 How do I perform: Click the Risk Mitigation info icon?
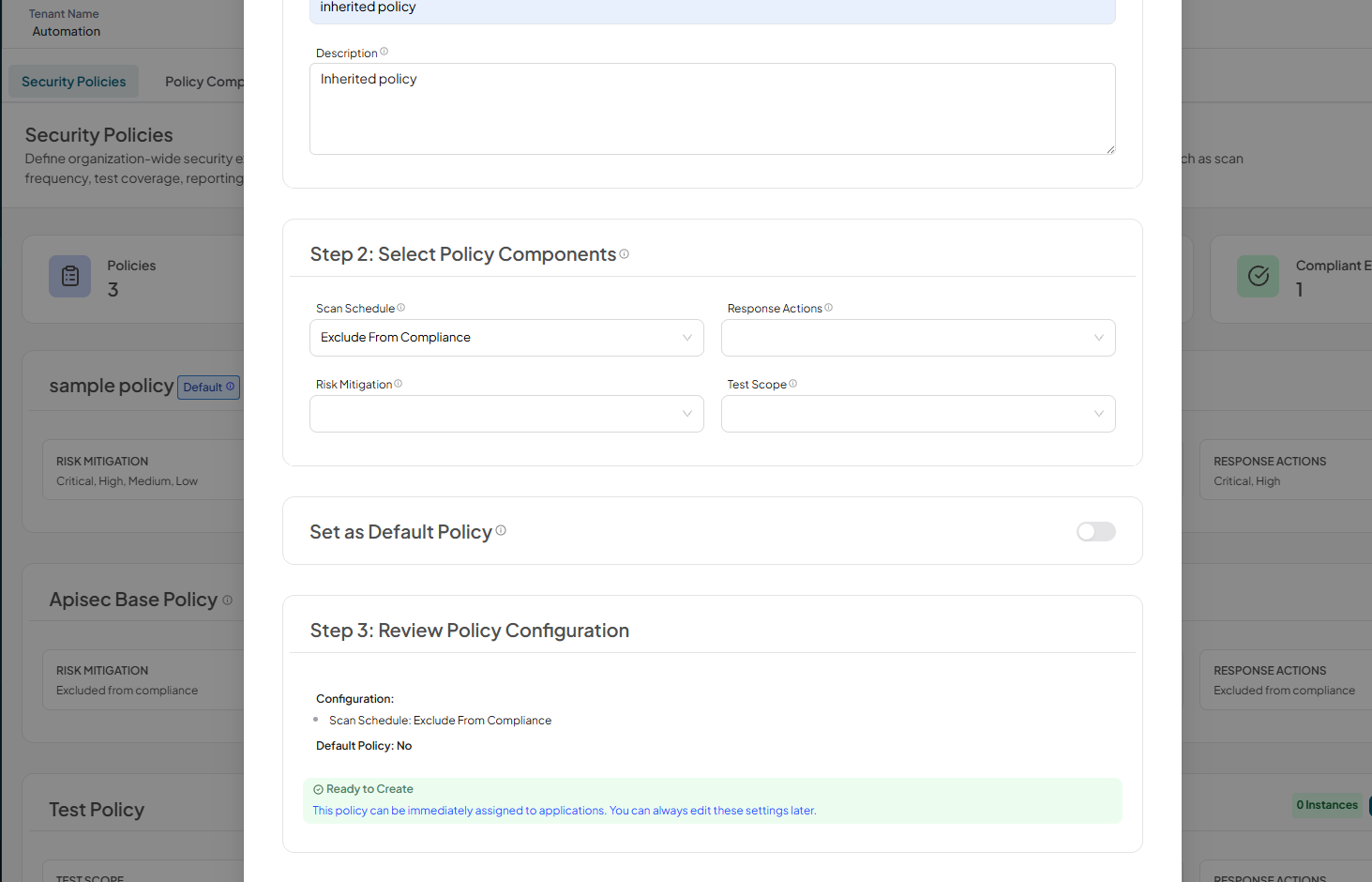(x=398, y=383)
